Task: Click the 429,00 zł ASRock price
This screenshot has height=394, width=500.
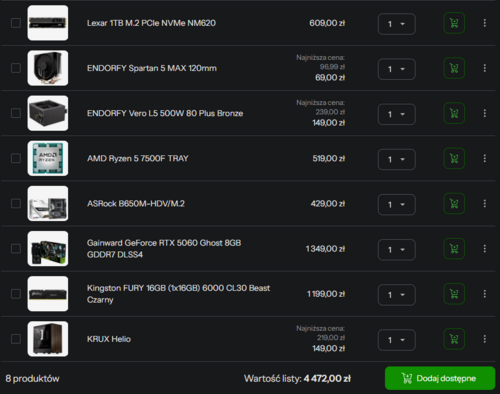Action: coord(328,204)
